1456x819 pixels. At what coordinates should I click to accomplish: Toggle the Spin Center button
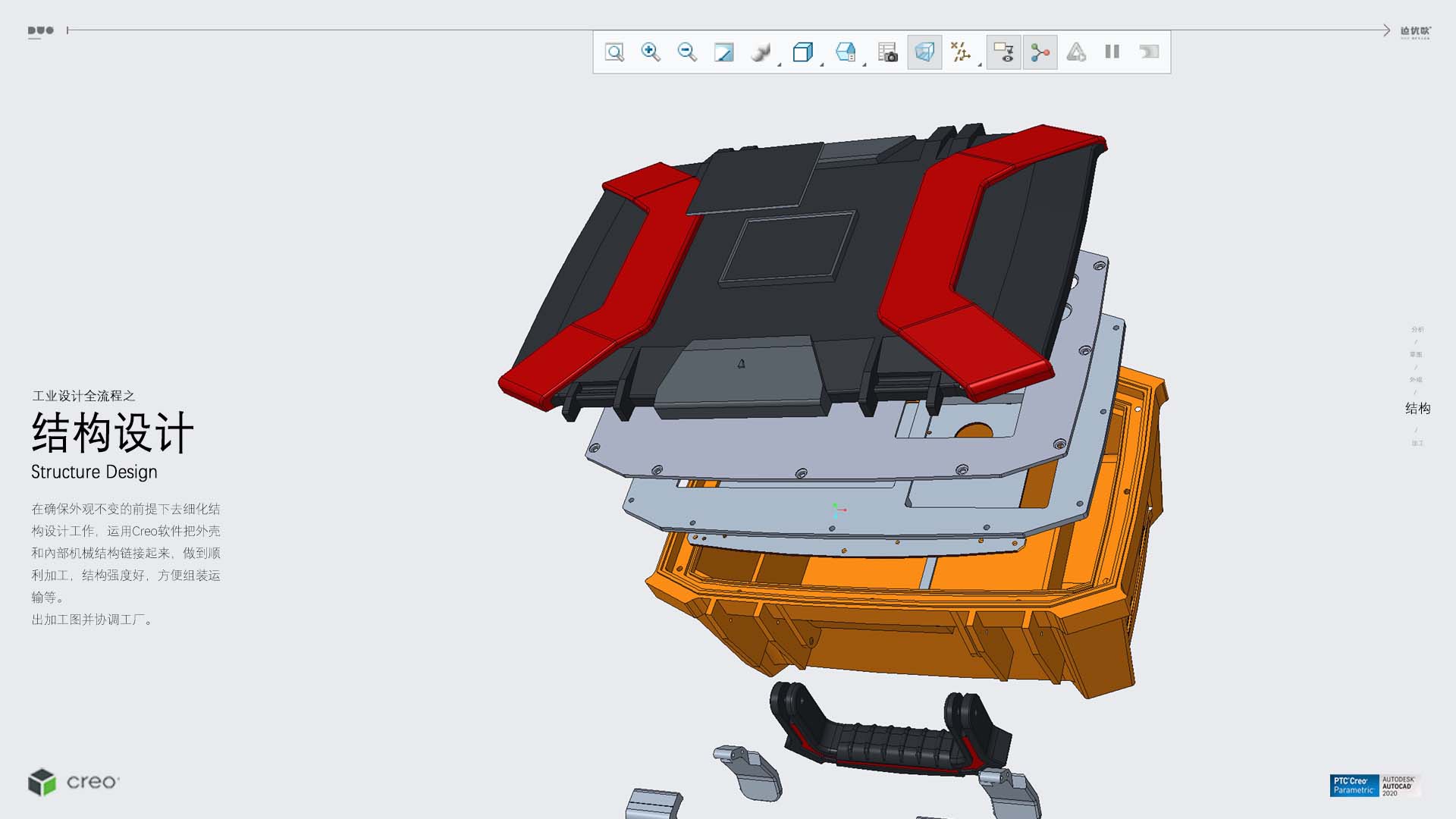click(x=1040, y=52)
